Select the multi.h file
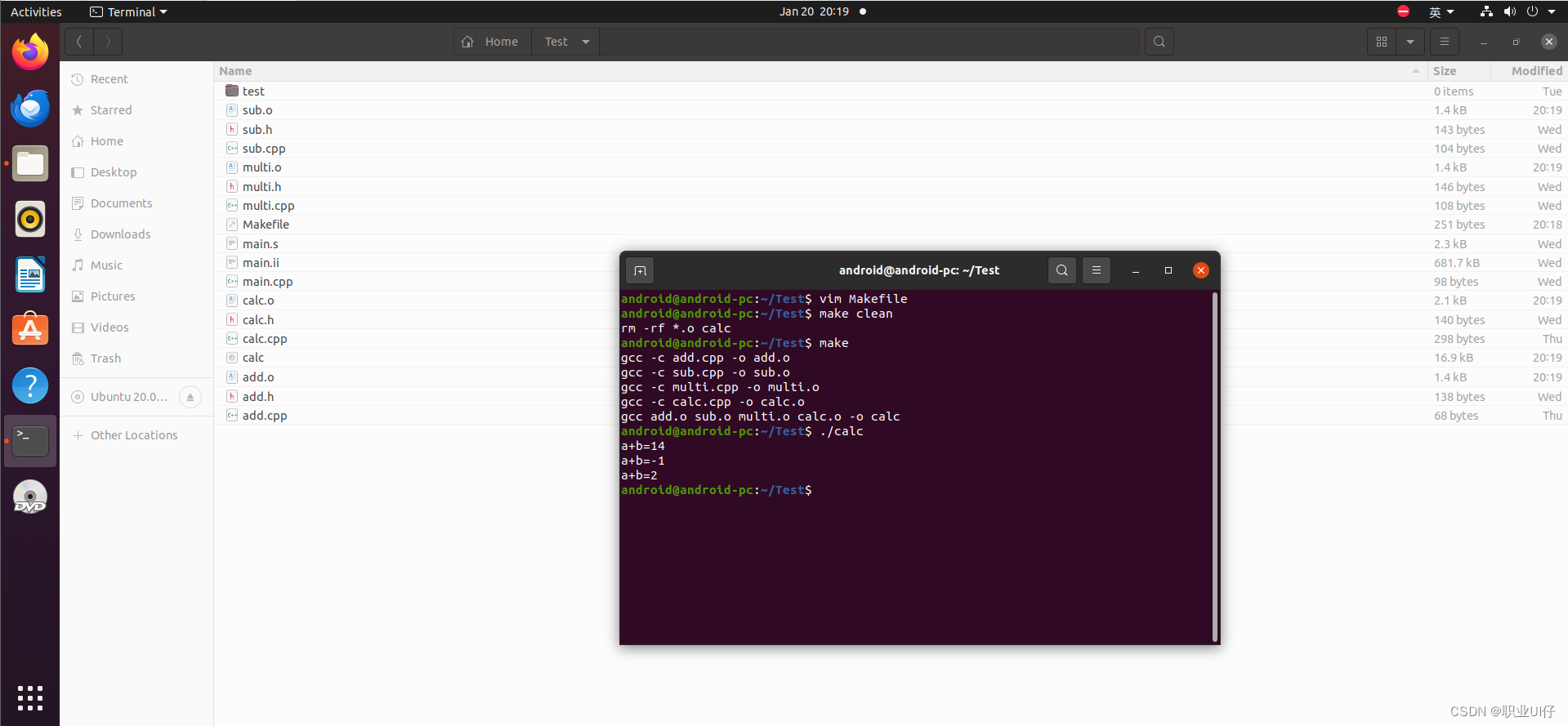The height and width of the screenshot is (726, 1568). (891, 187)
